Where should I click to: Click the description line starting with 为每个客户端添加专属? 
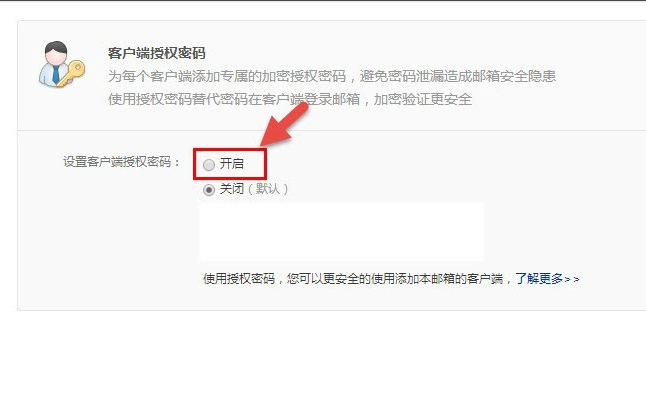(x=332, y=76)
